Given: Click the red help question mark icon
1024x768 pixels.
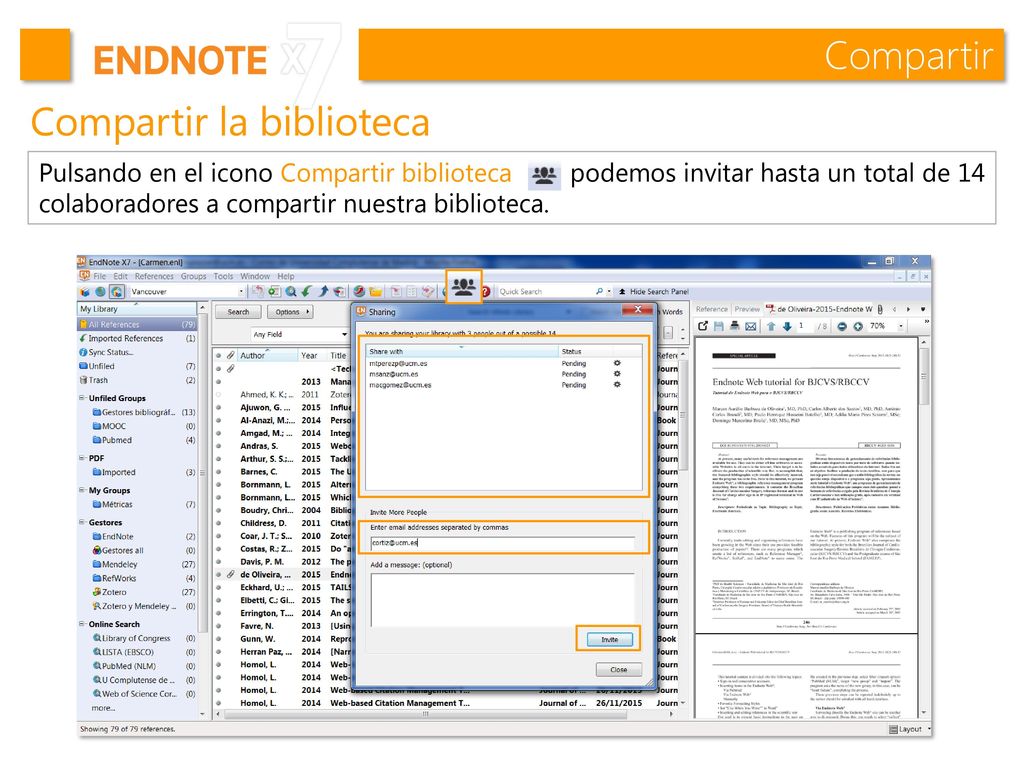Looking at the screenshot, I should [x=485, y=292].
